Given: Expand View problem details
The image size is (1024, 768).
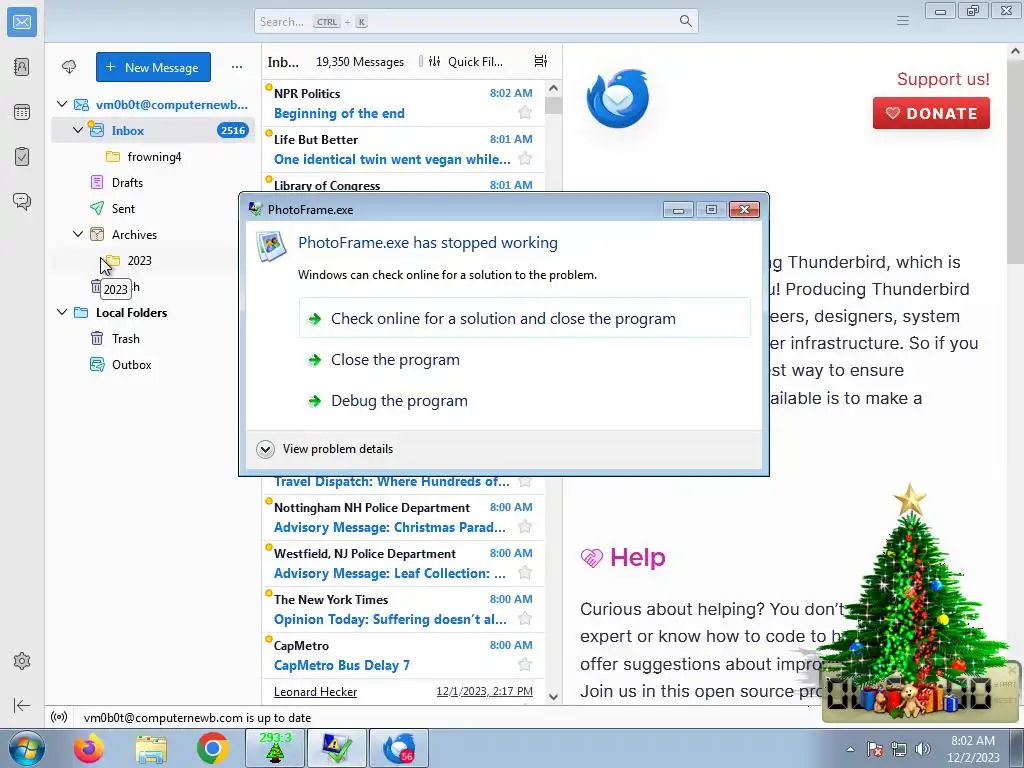Looking at the screenshot, I should tap(325, 449).
